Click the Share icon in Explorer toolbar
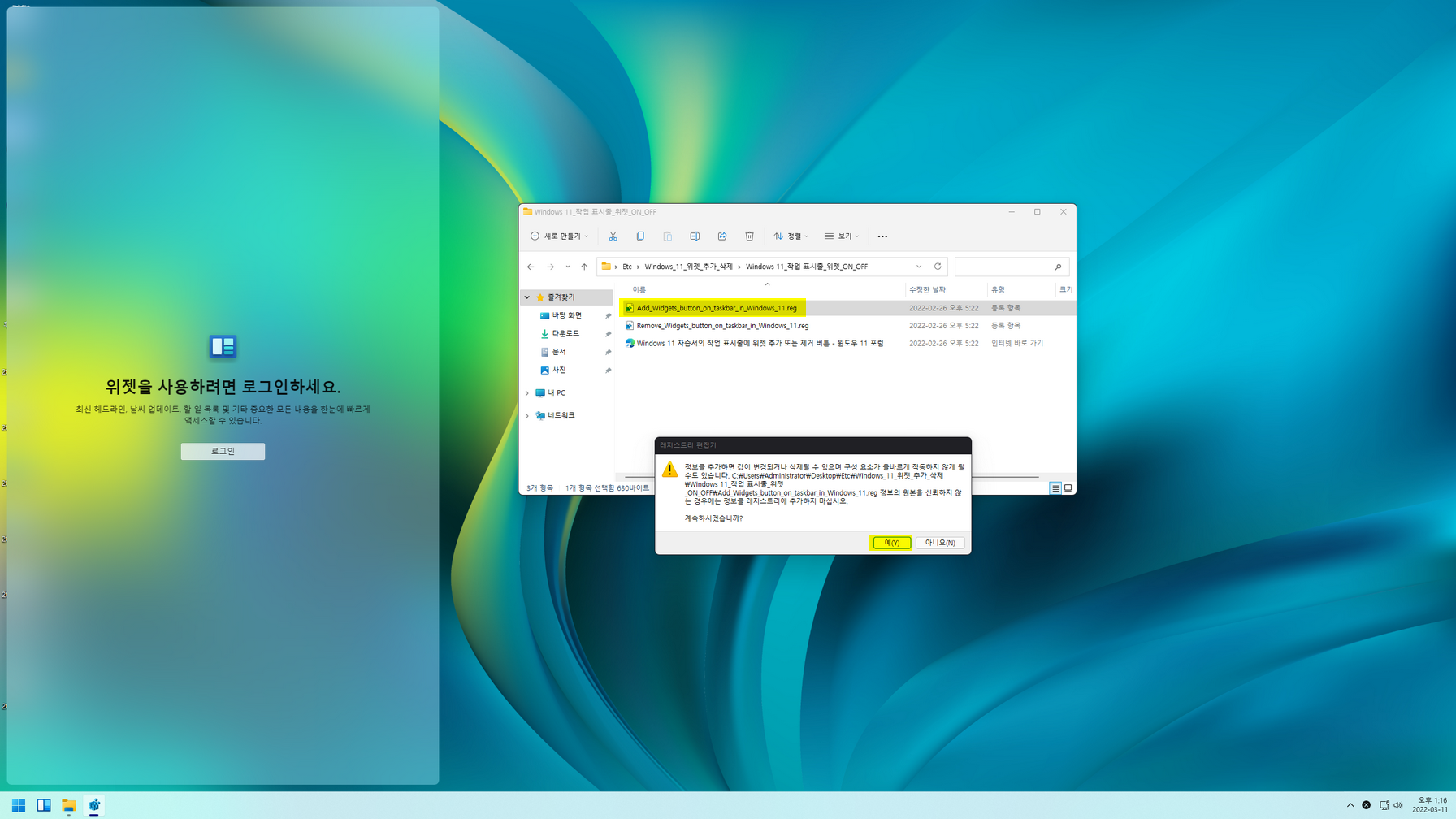This screenshot has width=1456, height=819. [x=722, y=236]
